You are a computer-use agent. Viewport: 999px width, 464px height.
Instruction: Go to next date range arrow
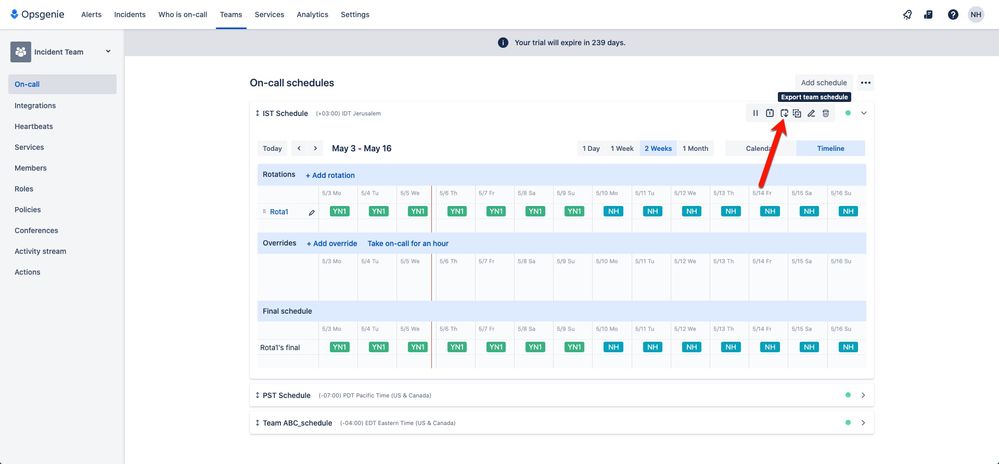point(315,149)
